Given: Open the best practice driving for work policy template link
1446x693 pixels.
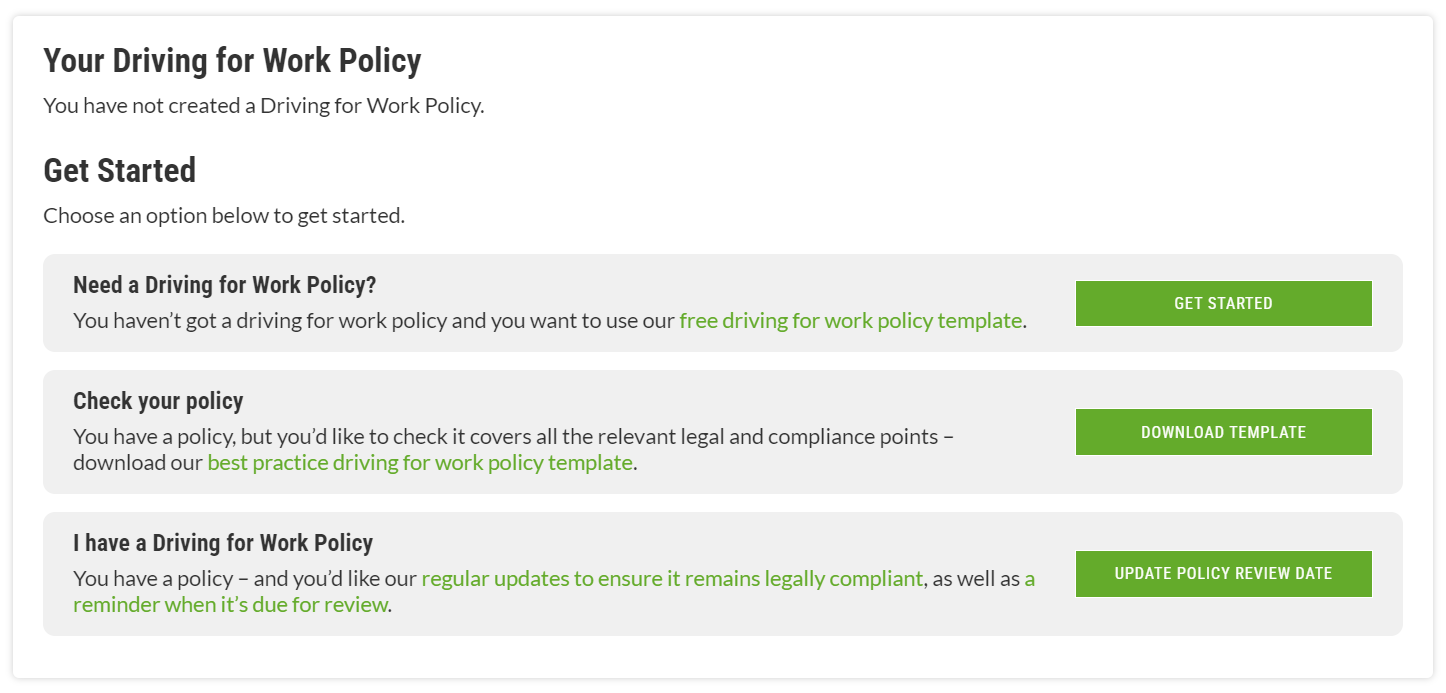Looking at the screenshot, I should click(420, 462).
